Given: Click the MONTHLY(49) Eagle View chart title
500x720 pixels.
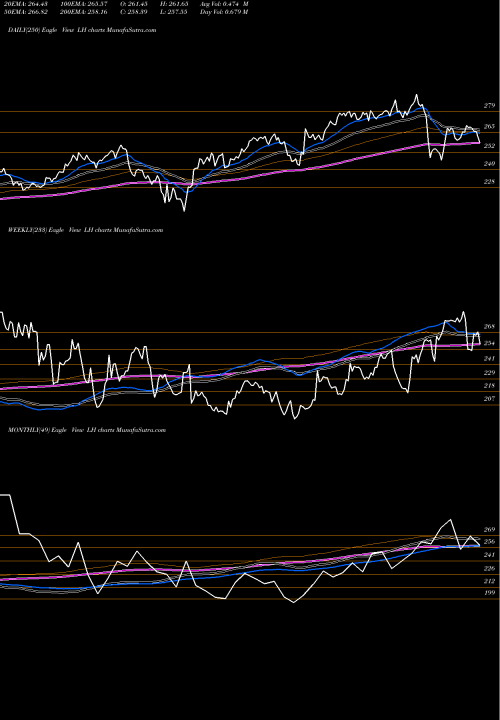Looking at the screenshot, I should tap(87, 430).
